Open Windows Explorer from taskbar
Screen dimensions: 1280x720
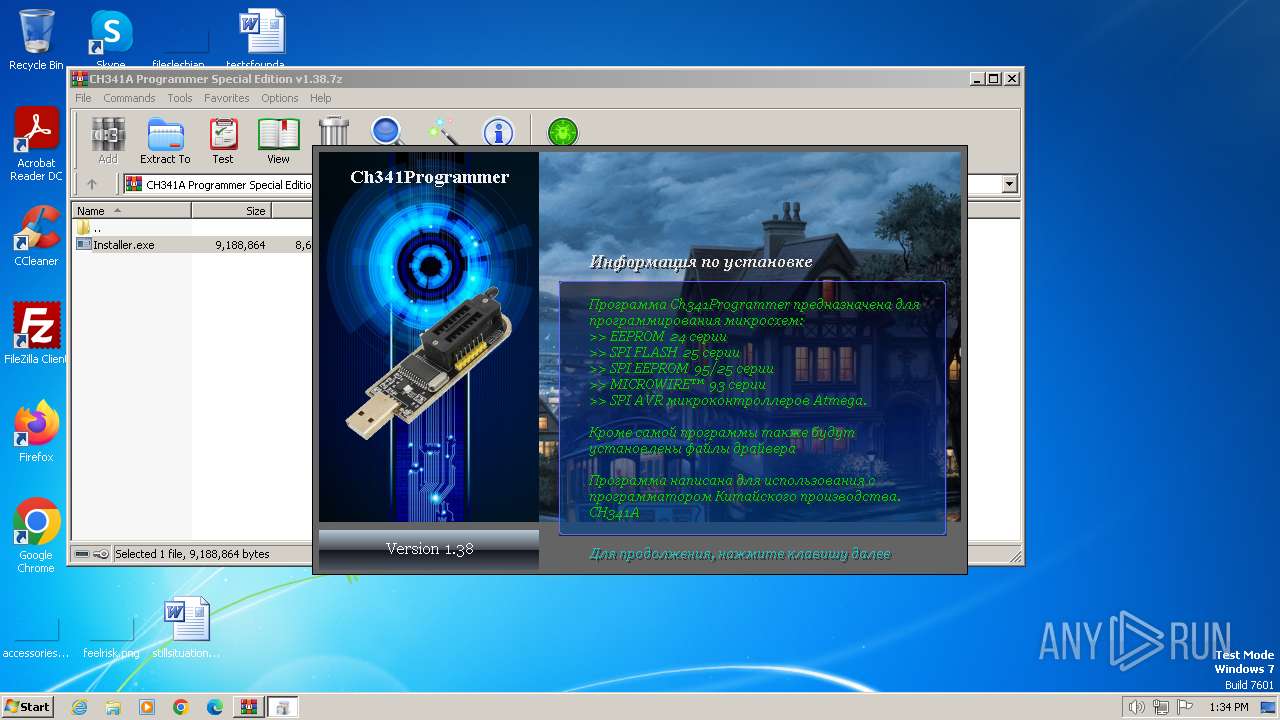(113, 707)
